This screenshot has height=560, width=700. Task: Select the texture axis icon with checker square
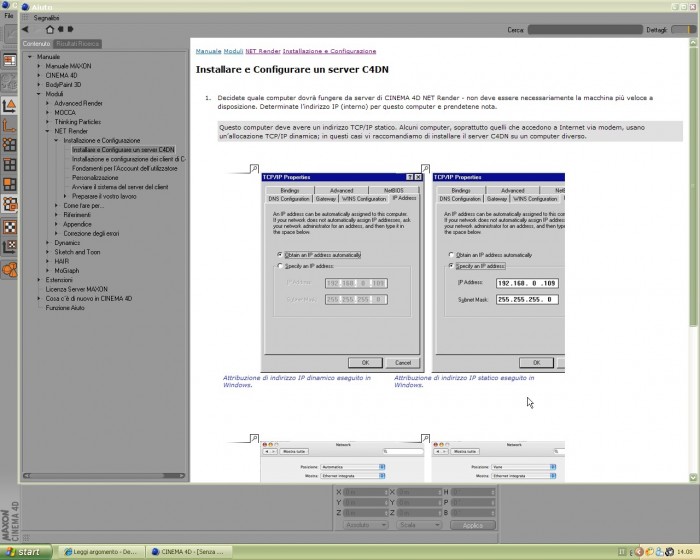[x=9, y=247]
